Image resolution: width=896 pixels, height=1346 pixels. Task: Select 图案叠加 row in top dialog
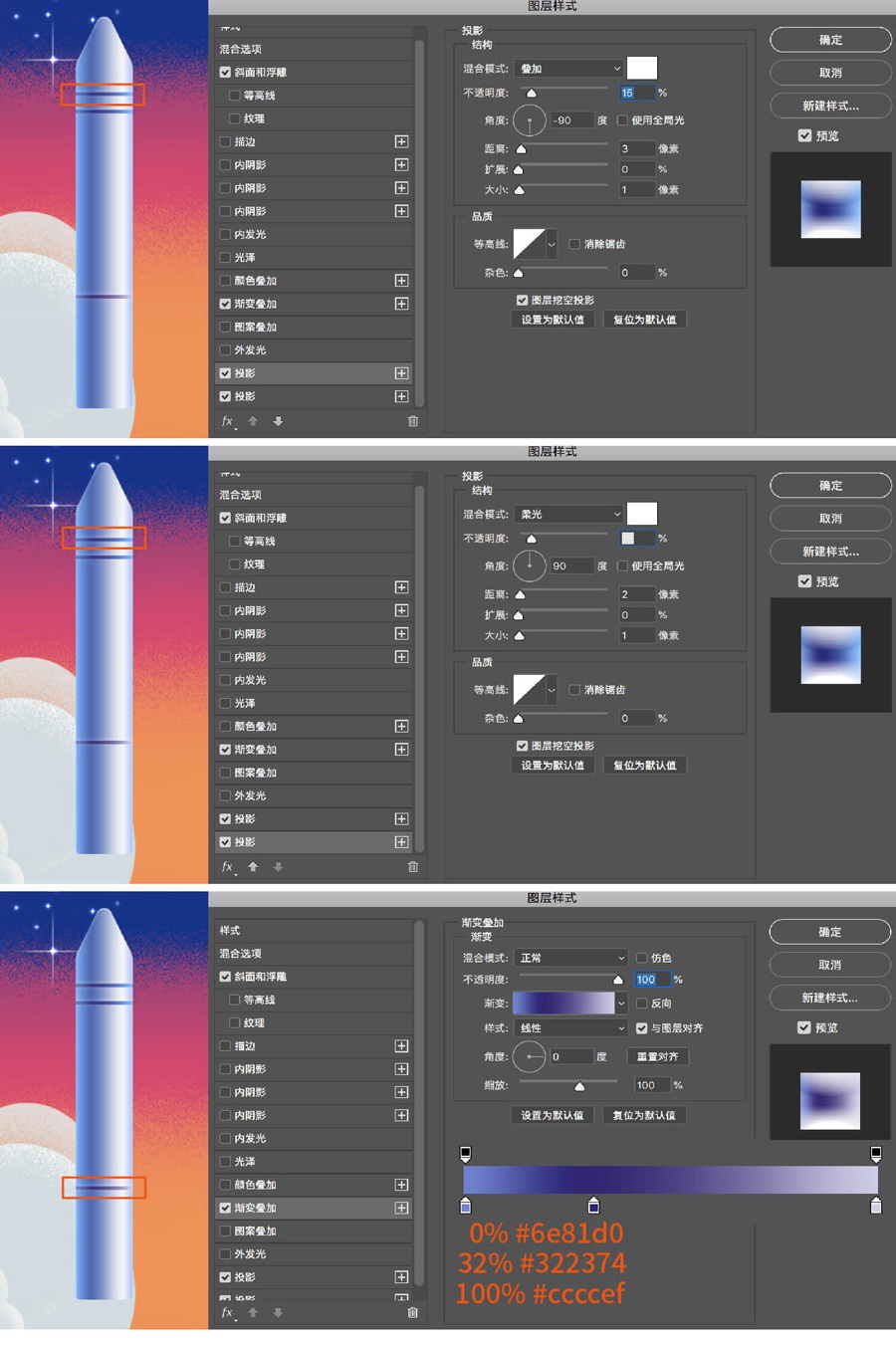(314, 327)
